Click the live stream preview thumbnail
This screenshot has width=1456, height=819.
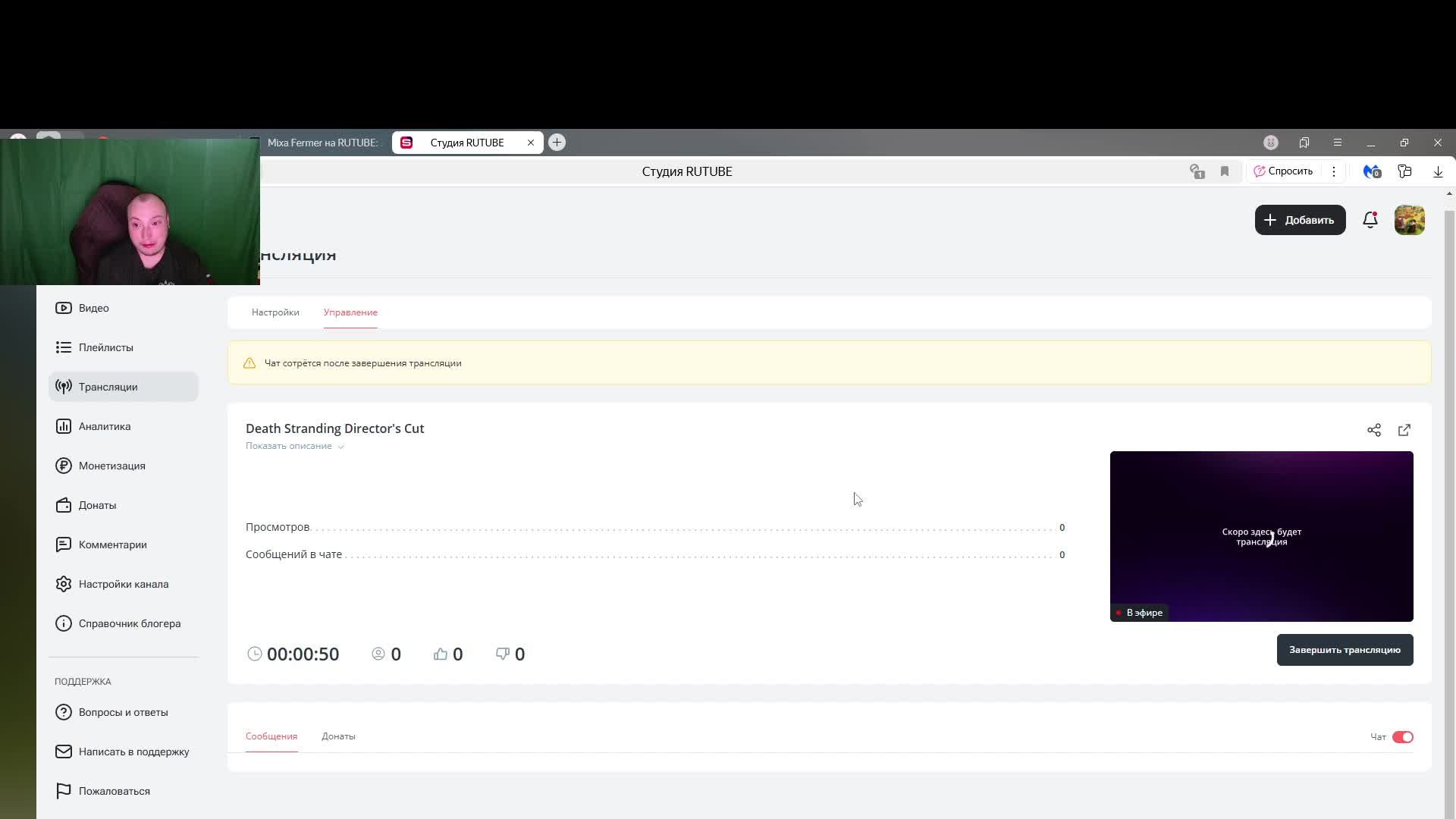point(1260,536)
